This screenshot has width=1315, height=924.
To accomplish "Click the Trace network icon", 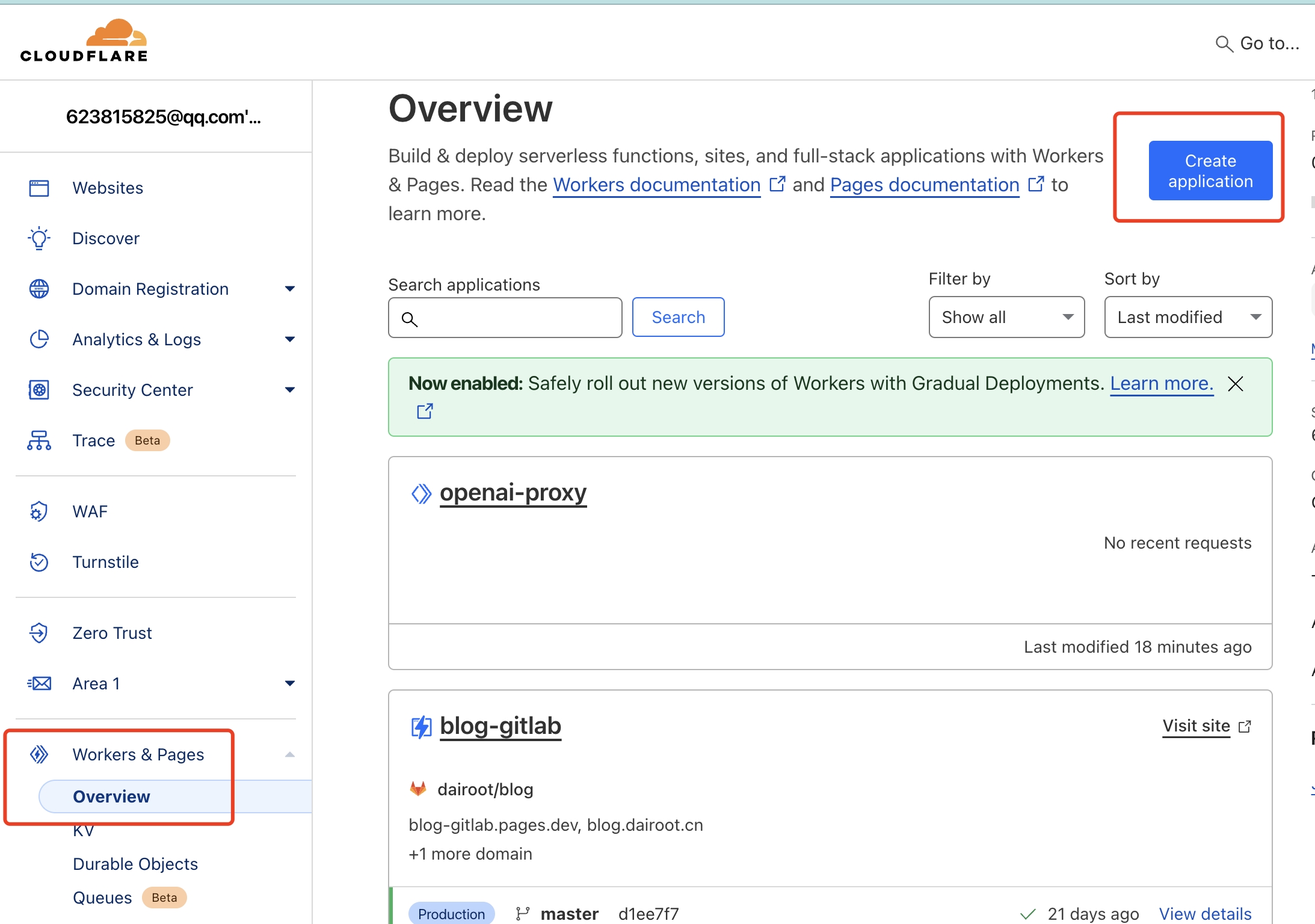I will point(39,441).
